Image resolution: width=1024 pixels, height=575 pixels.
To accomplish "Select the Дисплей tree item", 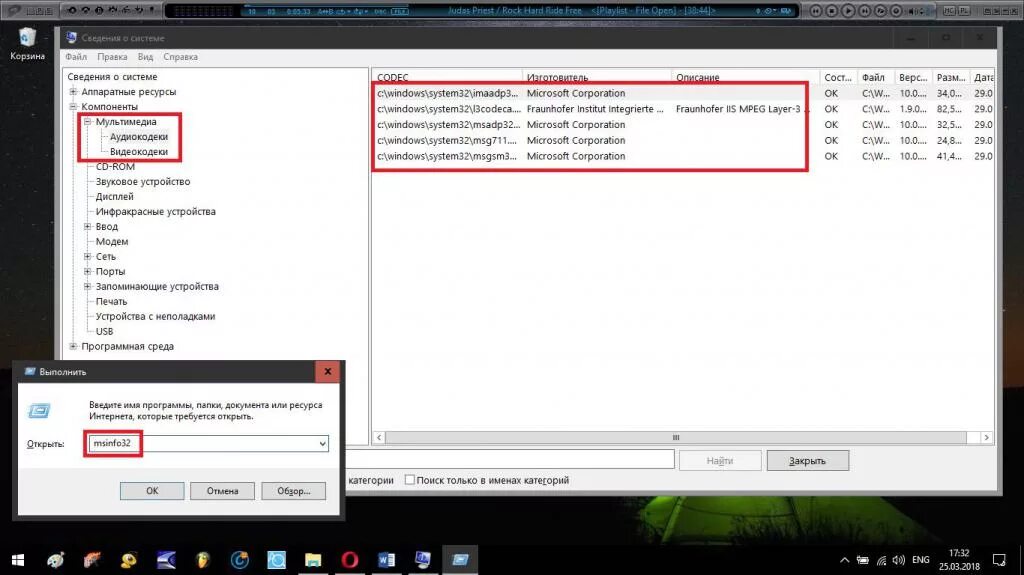I will 114,197.
